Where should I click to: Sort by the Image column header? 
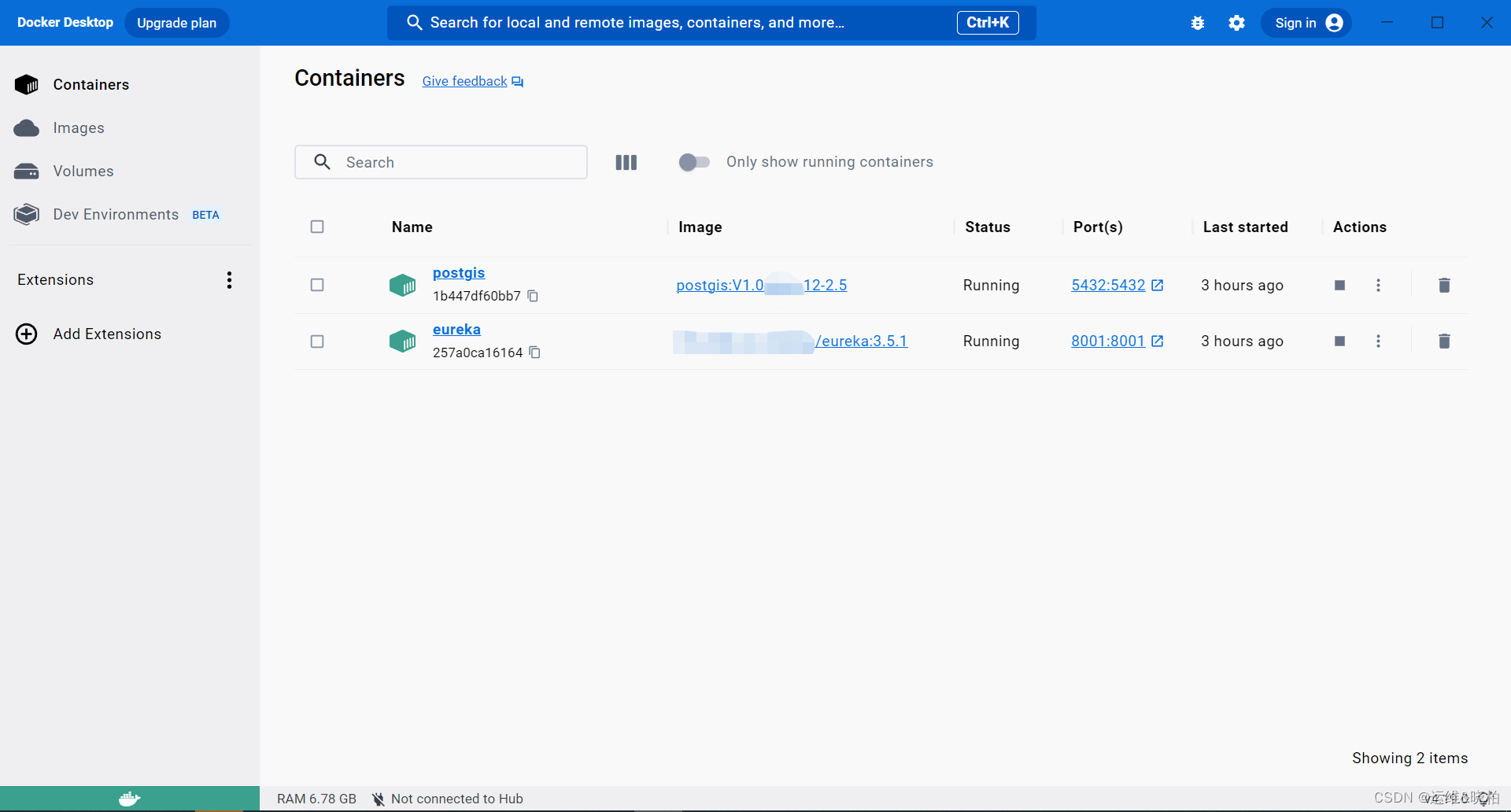(700, 227)
